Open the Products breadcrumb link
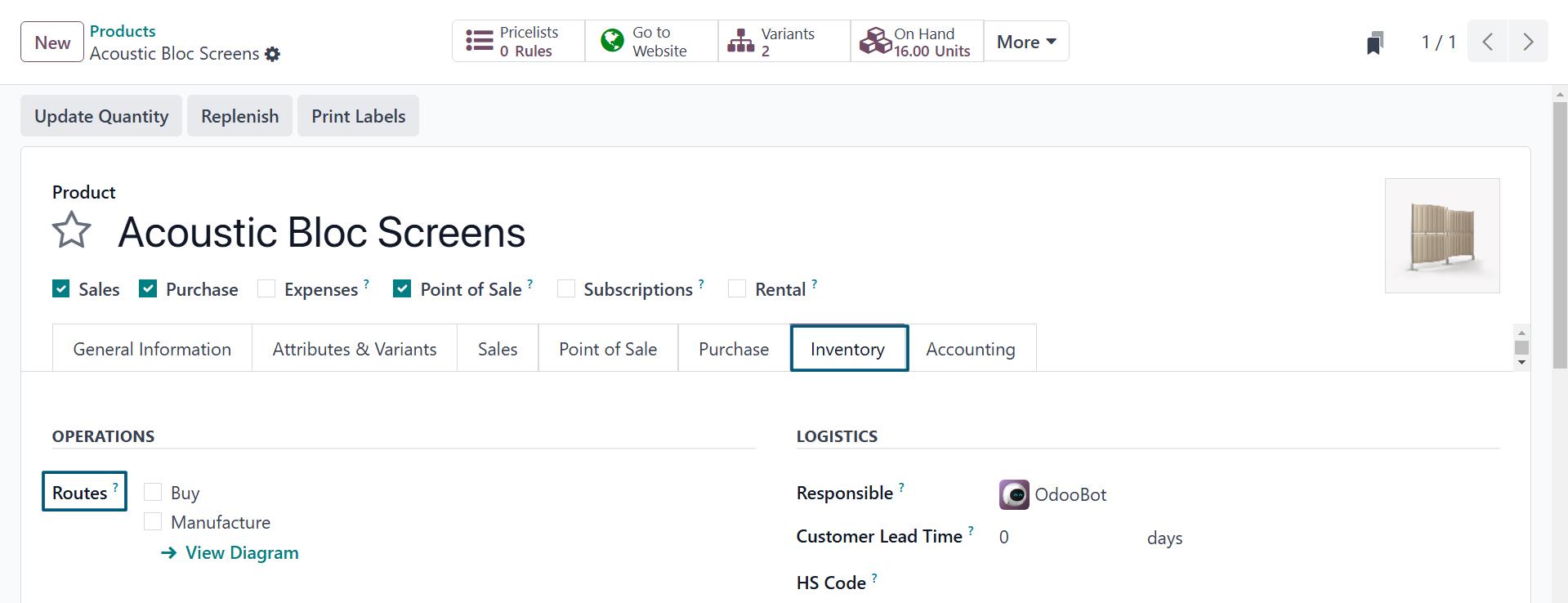 tap(123, 31)
